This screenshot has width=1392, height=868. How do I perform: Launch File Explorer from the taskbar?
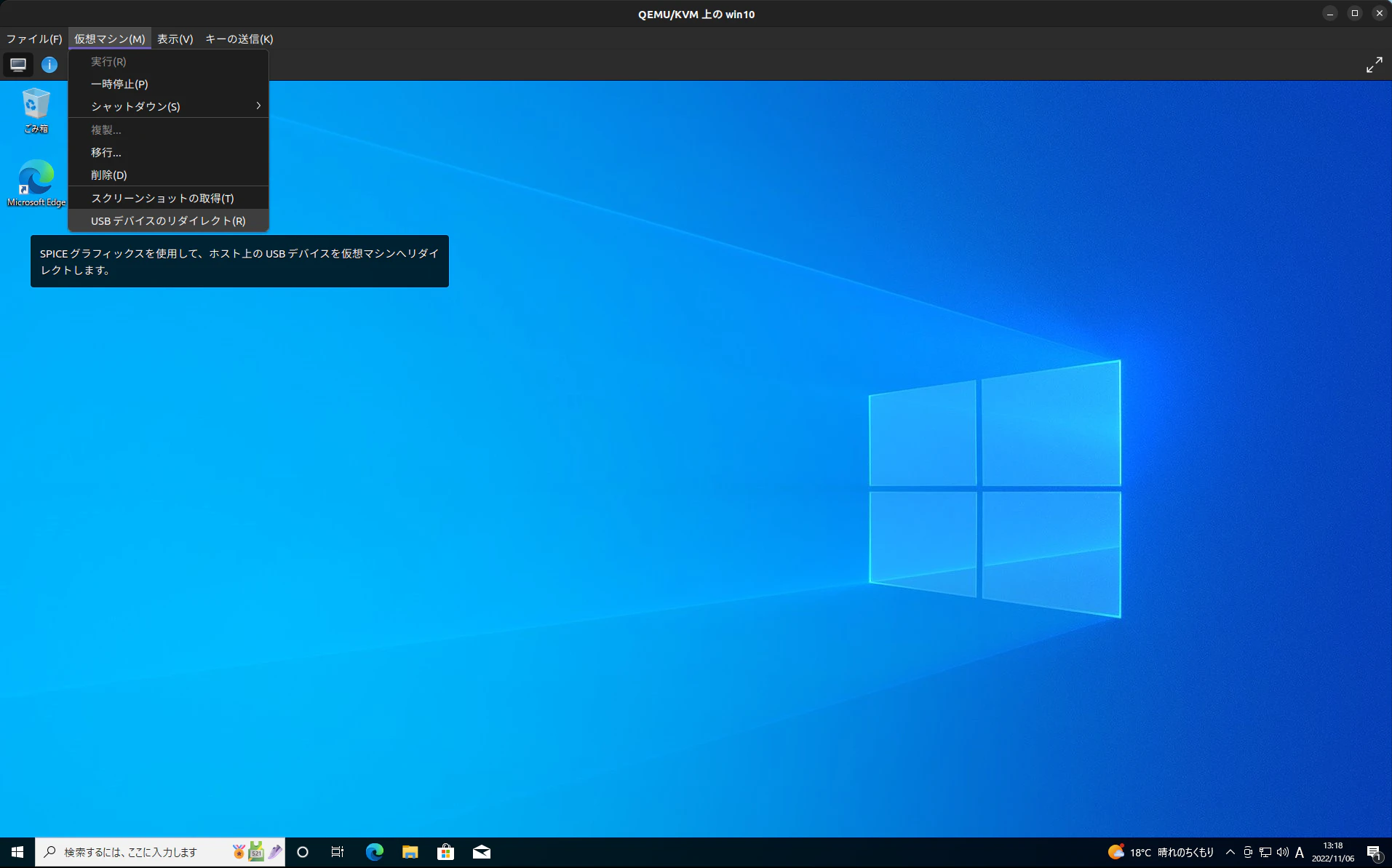point(410,852)
